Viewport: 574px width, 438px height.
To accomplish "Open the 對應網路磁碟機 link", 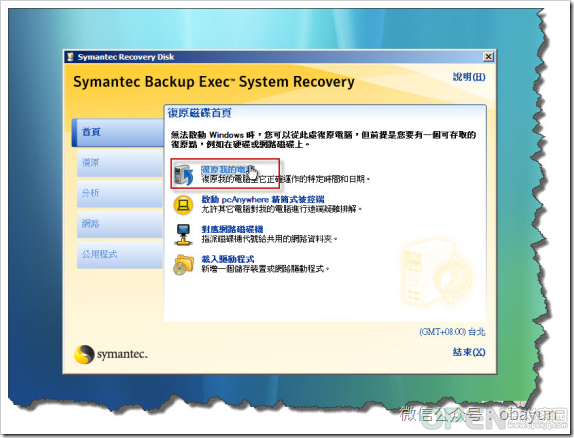I will tap(232, 229).
